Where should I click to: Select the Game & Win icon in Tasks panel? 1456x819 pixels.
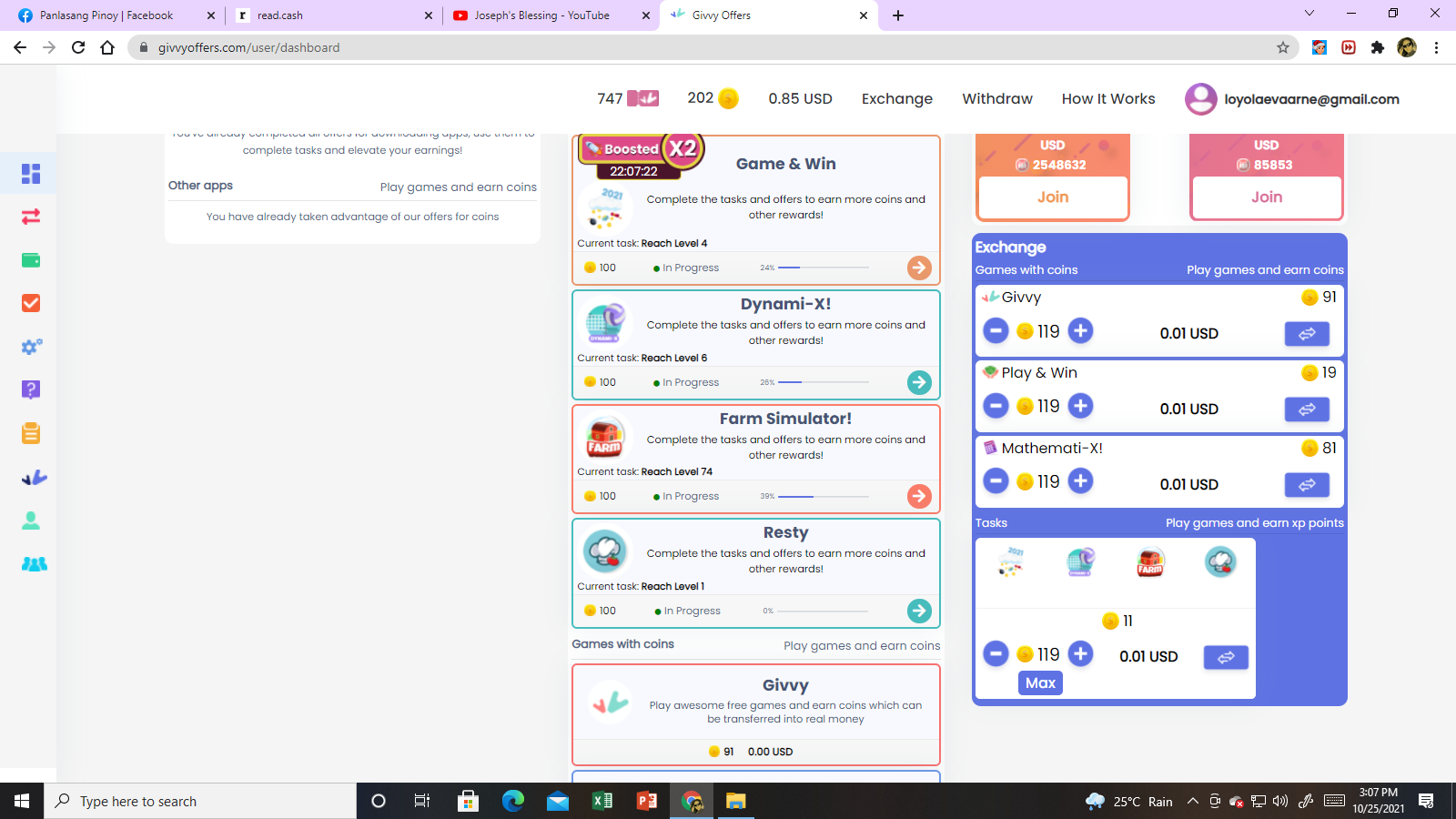(1010, 562)
